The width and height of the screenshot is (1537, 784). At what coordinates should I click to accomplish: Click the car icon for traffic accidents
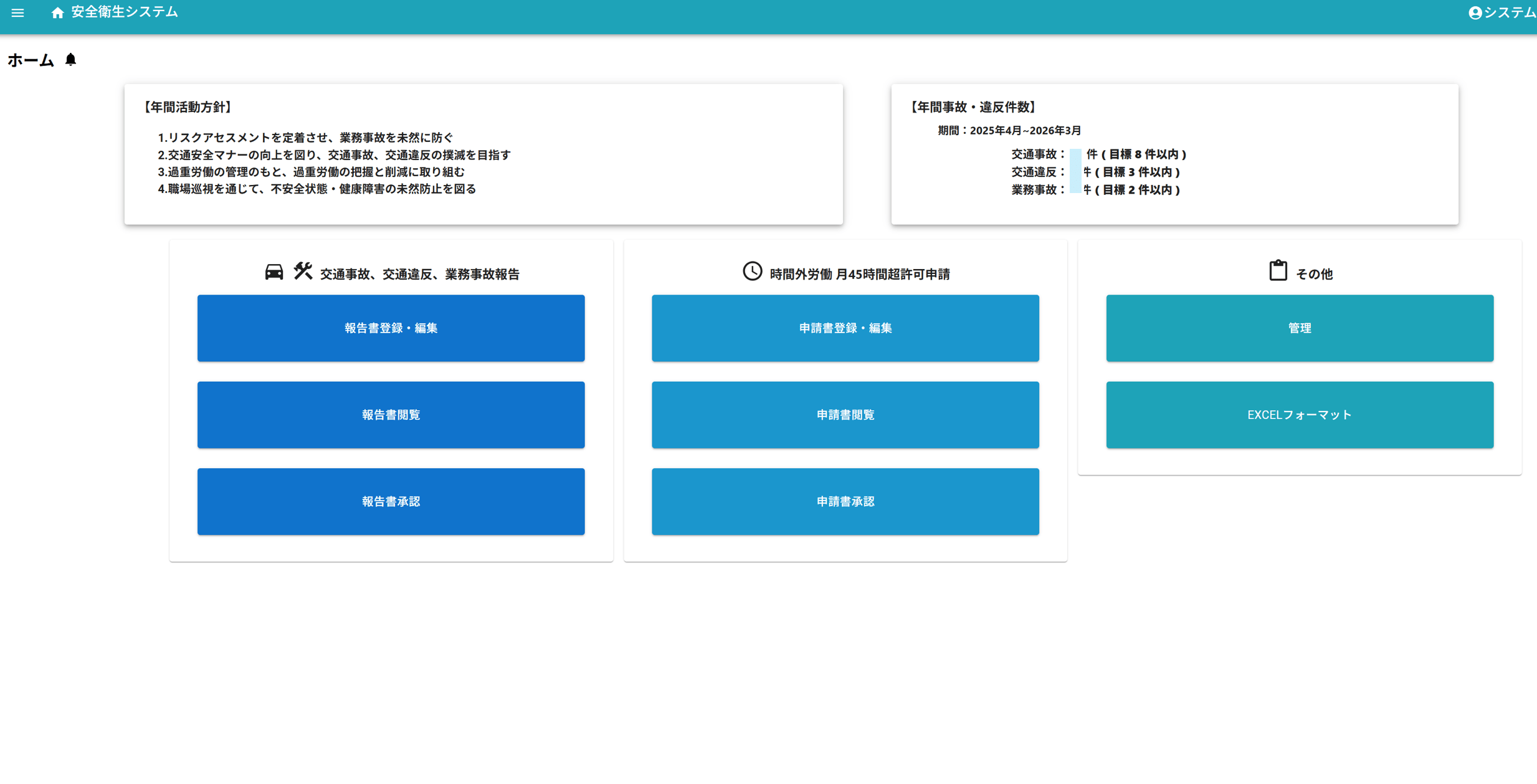(274, 272)
